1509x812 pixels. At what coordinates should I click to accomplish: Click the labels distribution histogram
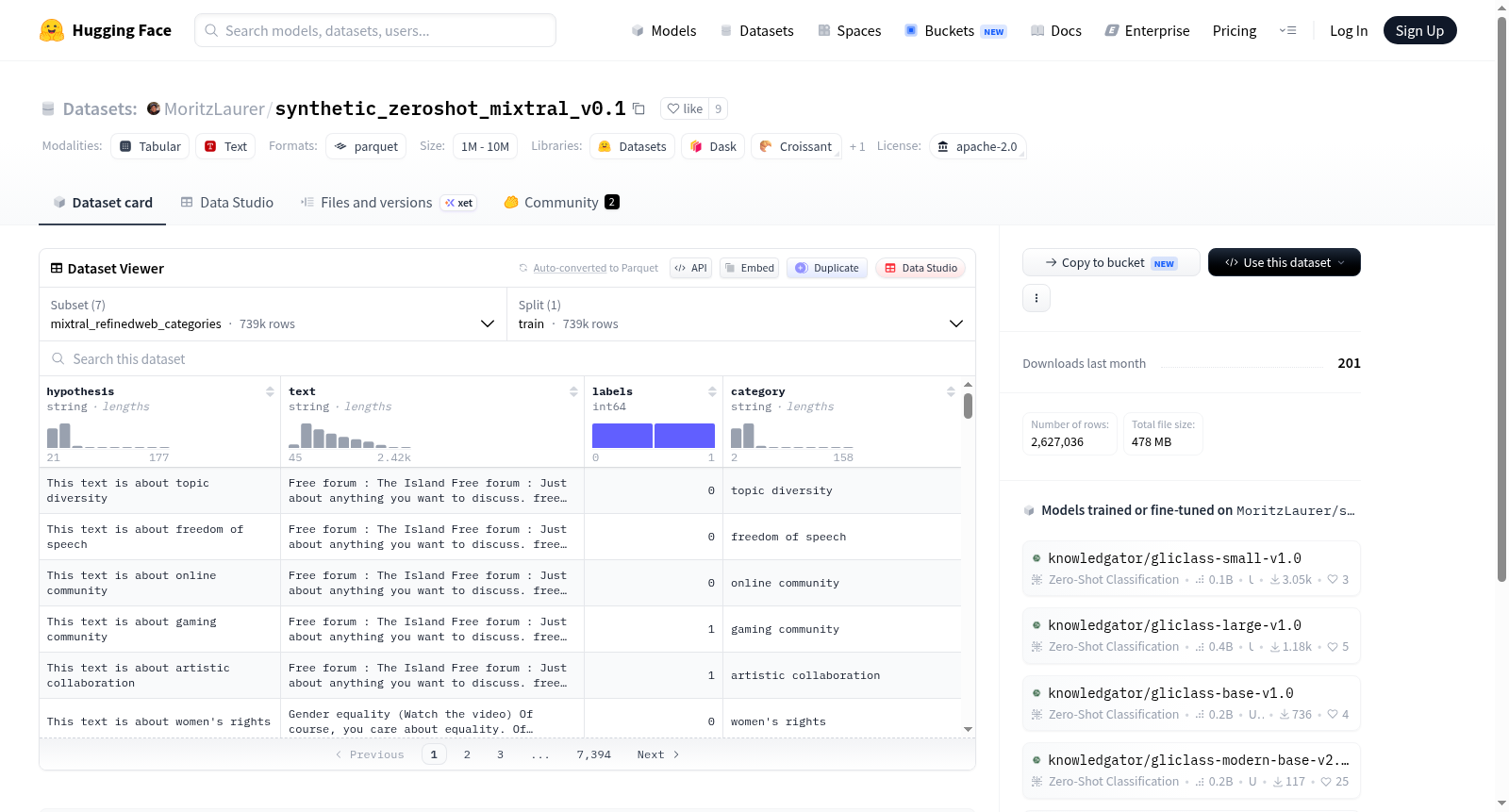point(654,435)
